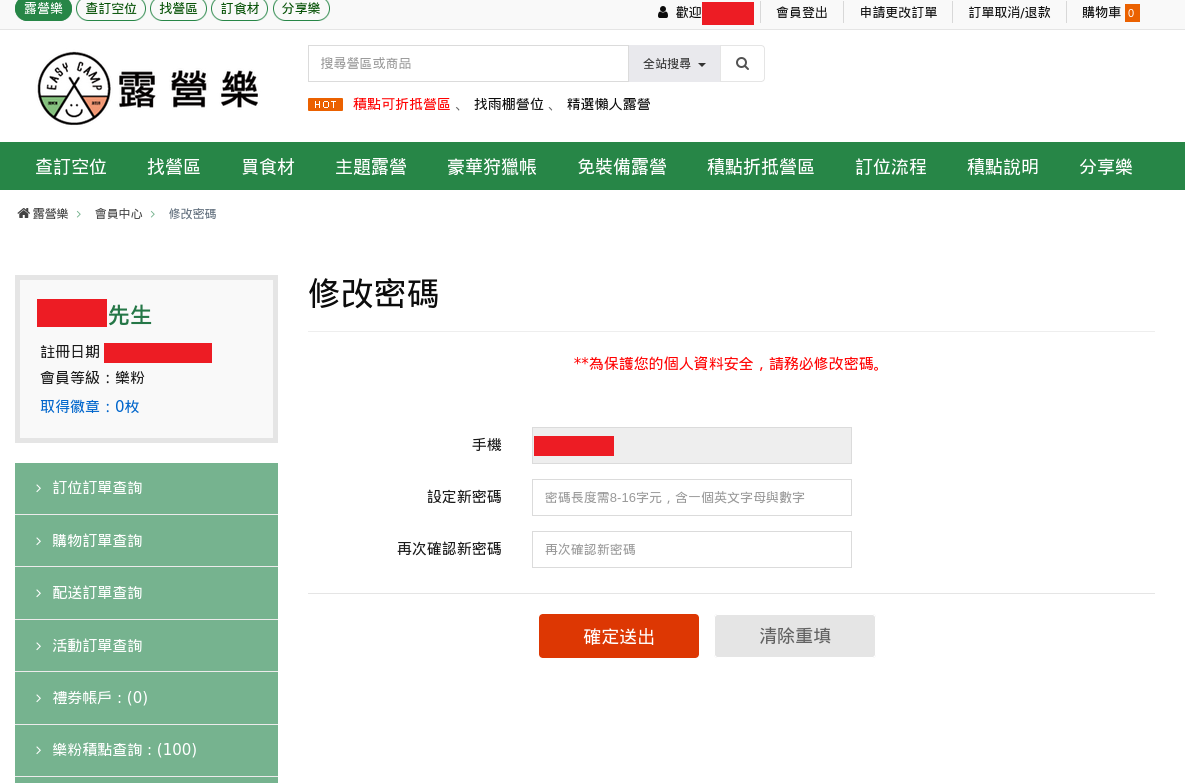Open the shopping cart count badge
The width and height of the screenshot is (1185, 783).
tap(1131, 13)
